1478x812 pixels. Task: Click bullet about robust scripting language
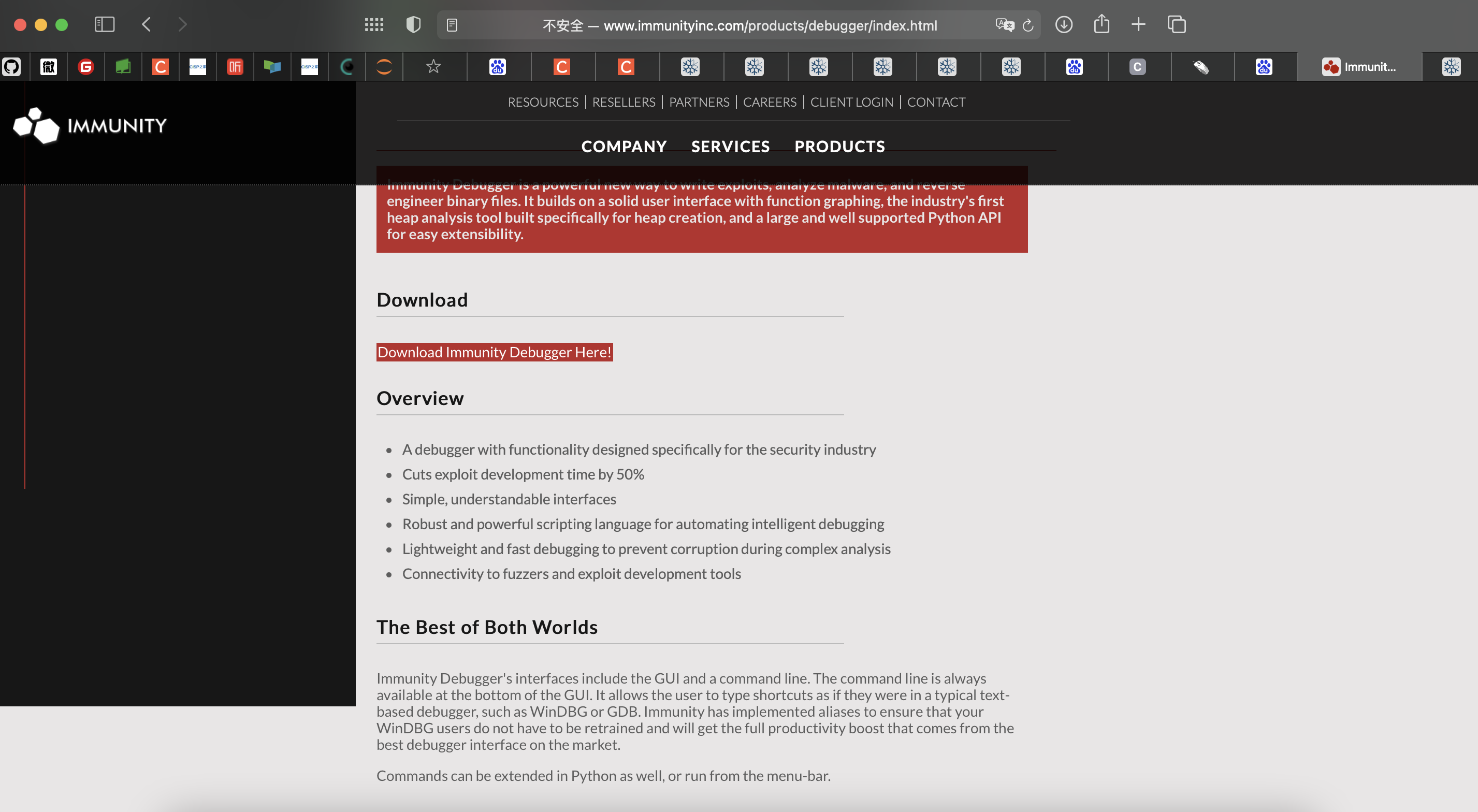[x=643, y=524]
